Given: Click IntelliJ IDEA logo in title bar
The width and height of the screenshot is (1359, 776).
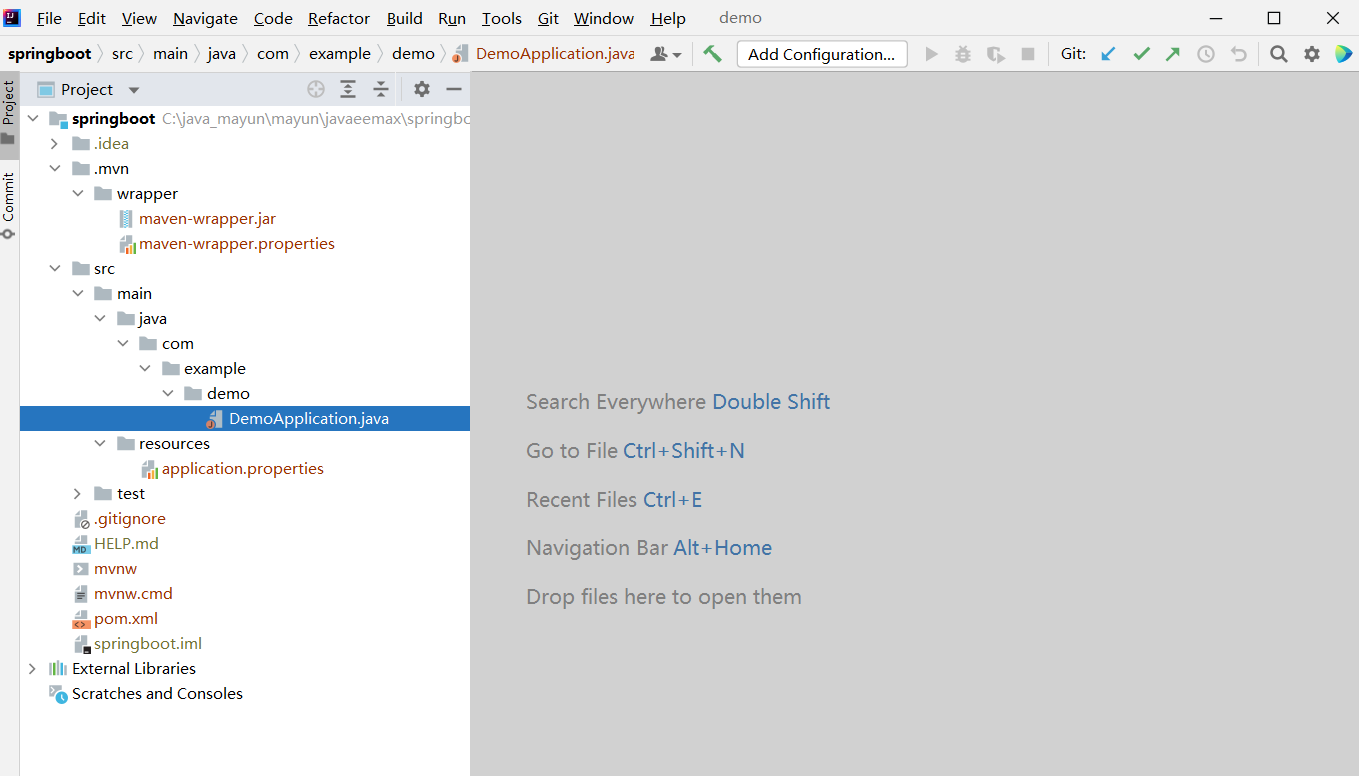Looking at the screenshot, I should point(12,17).
